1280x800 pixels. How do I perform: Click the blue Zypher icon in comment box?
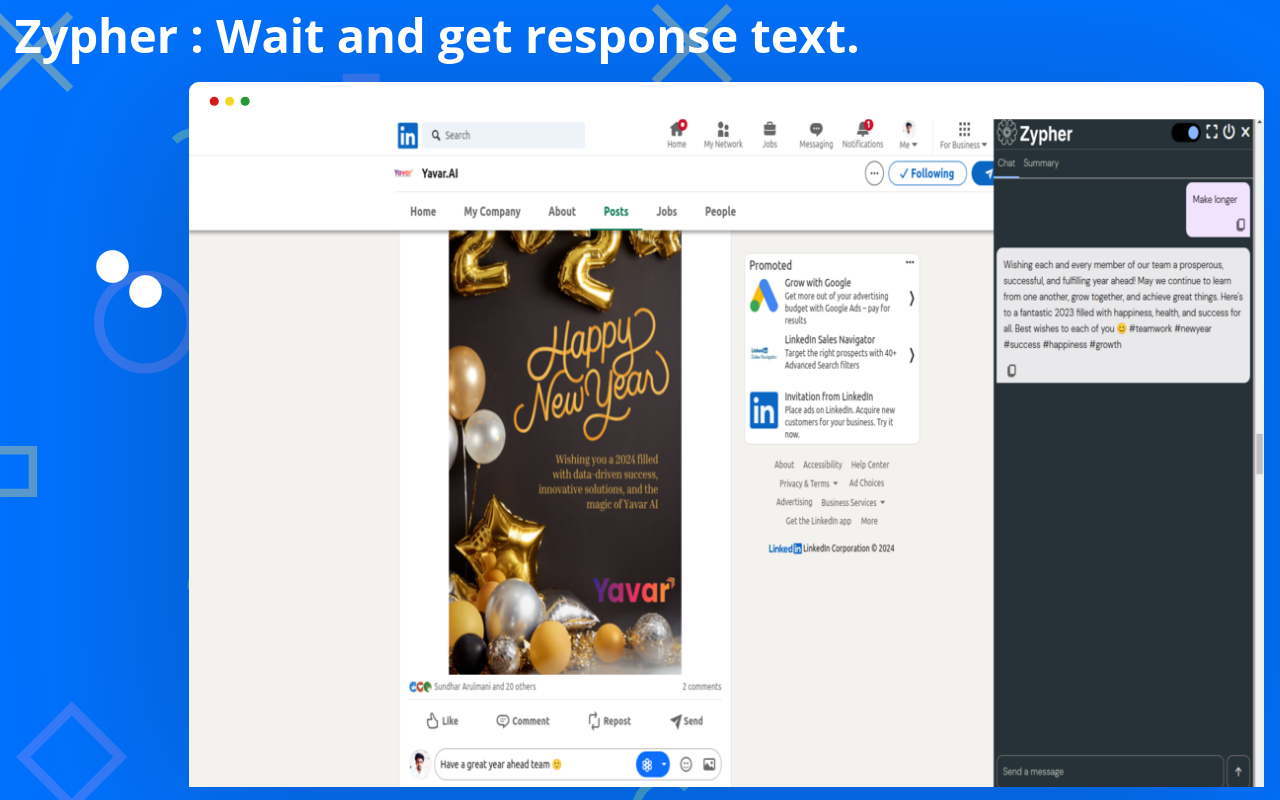[x=647, y=765]
